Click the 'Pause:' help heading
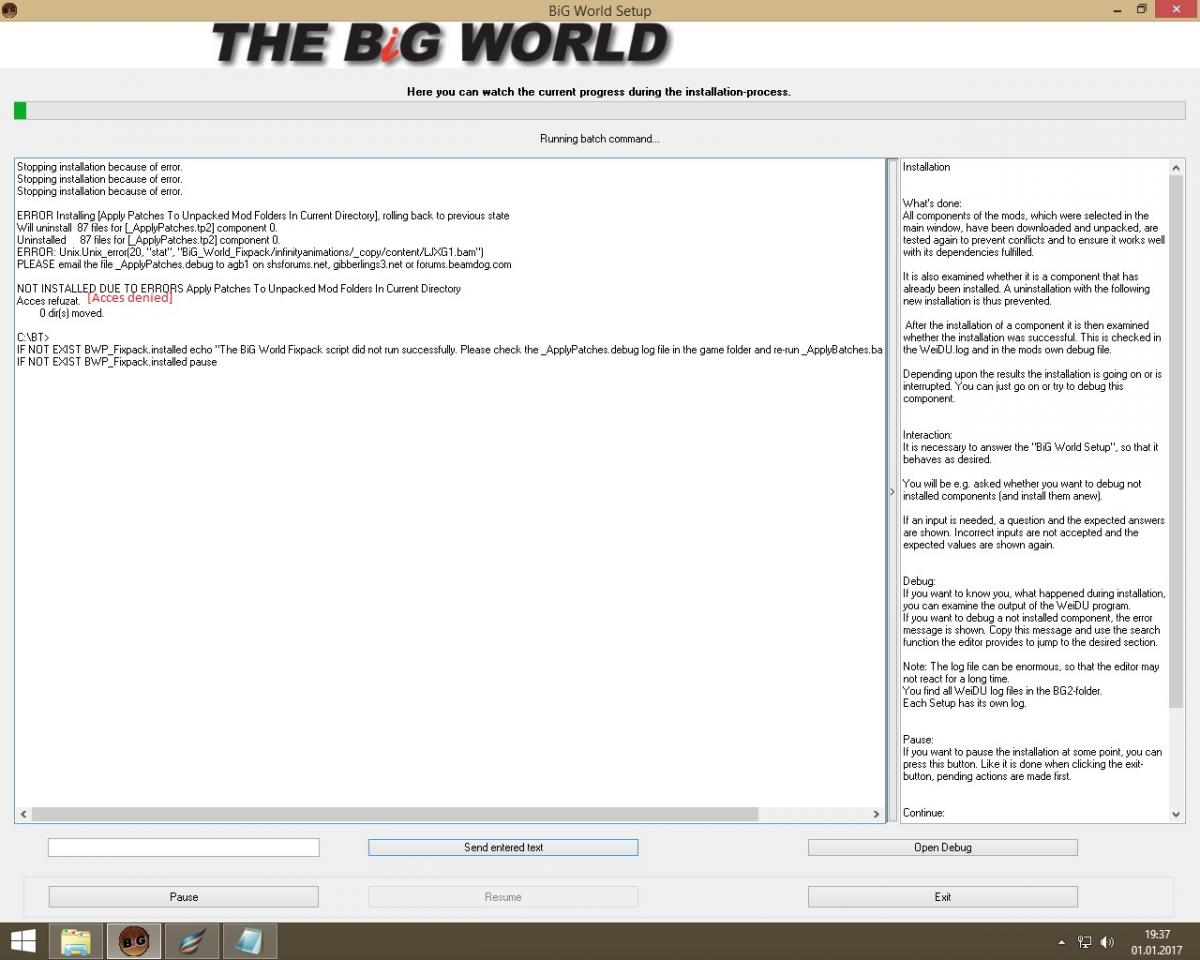1200x960 pixels. click(918, 740)
